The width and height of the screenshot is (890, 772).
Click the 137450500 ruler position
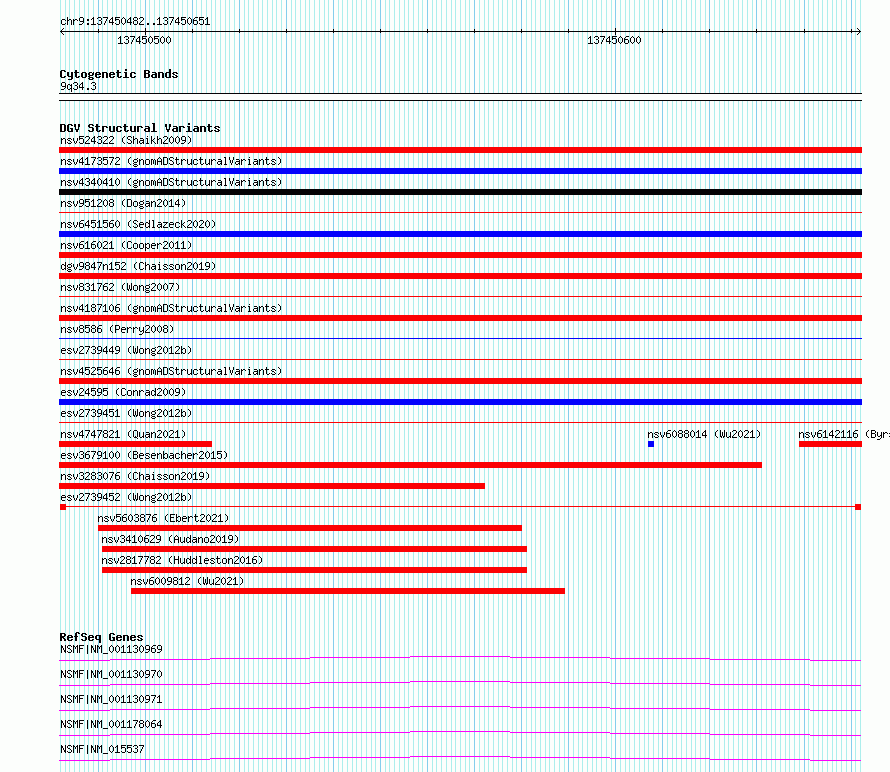coord(144,40)
